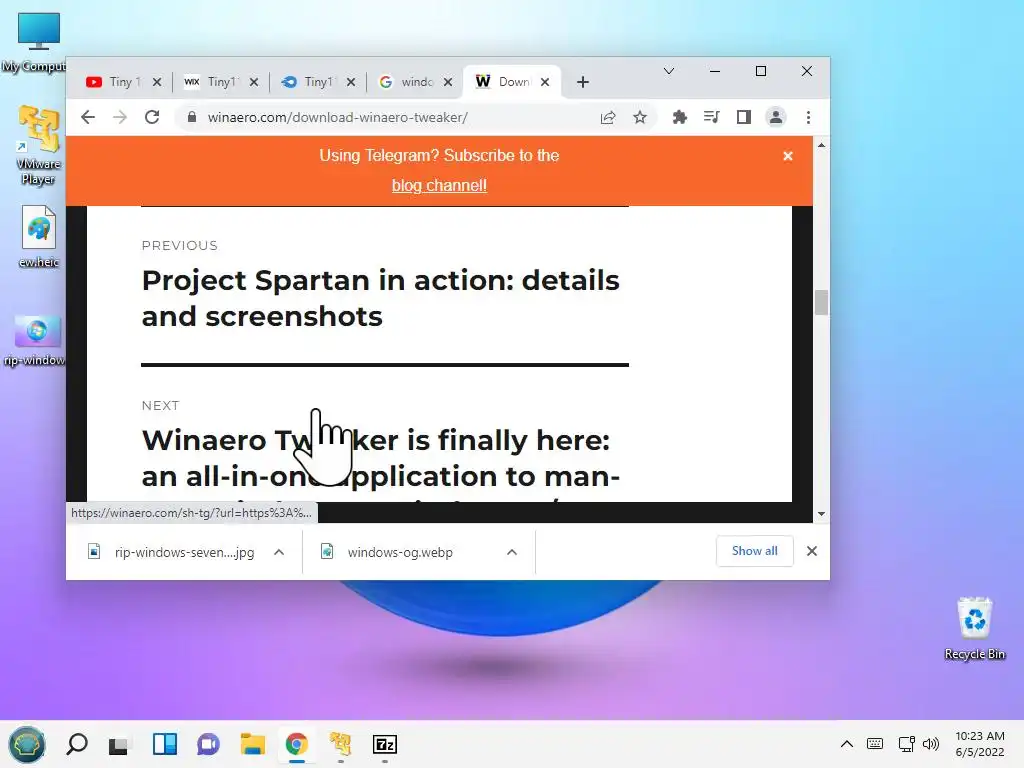Click the padlock site info icon
The width and height of the screenshot is (1024, 768).
click(x=191, y=118)
